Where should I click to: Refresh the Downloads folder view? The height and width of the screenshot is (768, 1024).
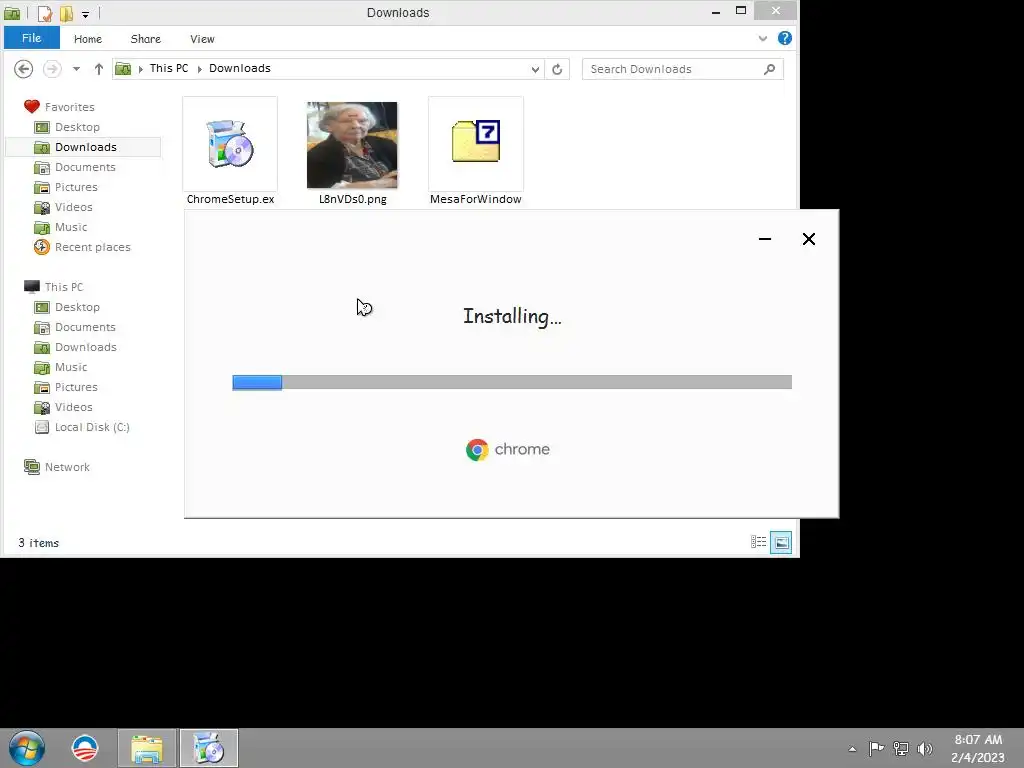(557, 69)
